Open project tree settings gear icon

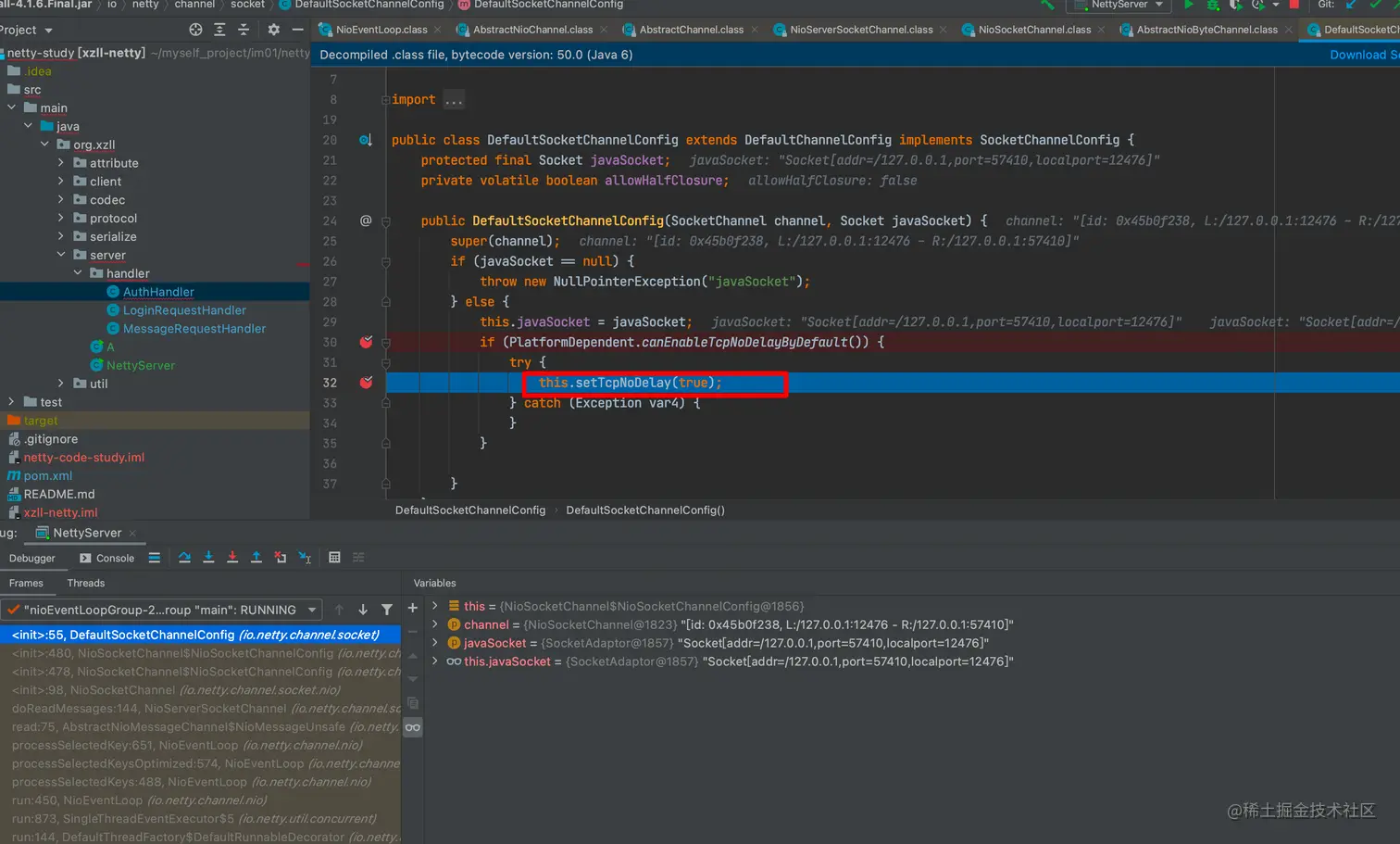(x=273, y=30)
